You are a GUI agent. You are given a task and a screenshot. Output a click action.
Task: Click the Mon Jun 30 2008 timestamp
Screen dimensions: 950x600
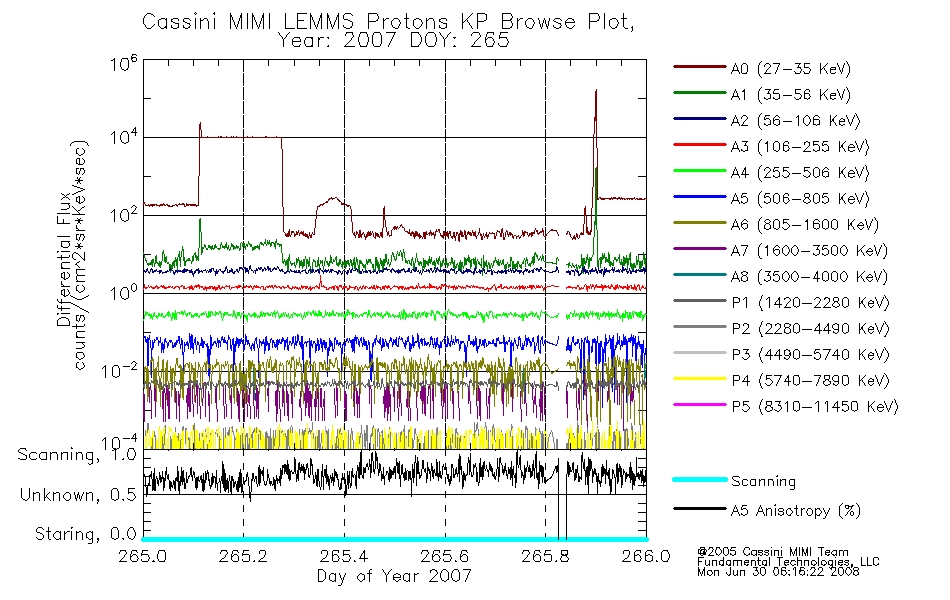click(778, 572)
